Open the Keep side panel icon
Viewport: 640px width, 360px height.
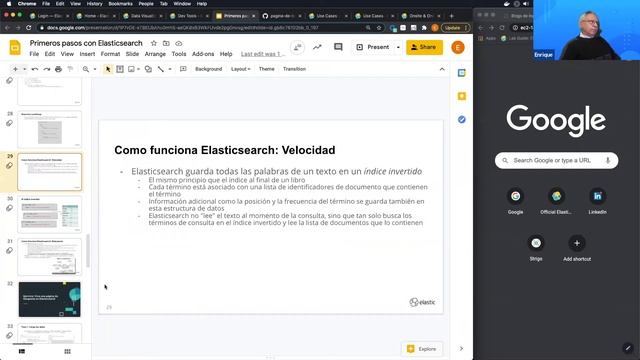coord(462,96)
